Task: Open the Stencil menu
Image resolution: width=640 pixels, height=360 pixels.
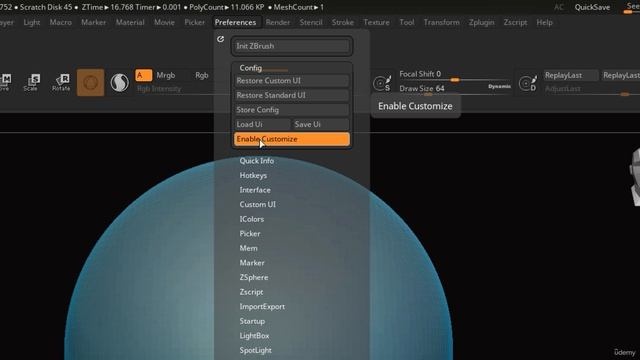Action: (311, 22)
